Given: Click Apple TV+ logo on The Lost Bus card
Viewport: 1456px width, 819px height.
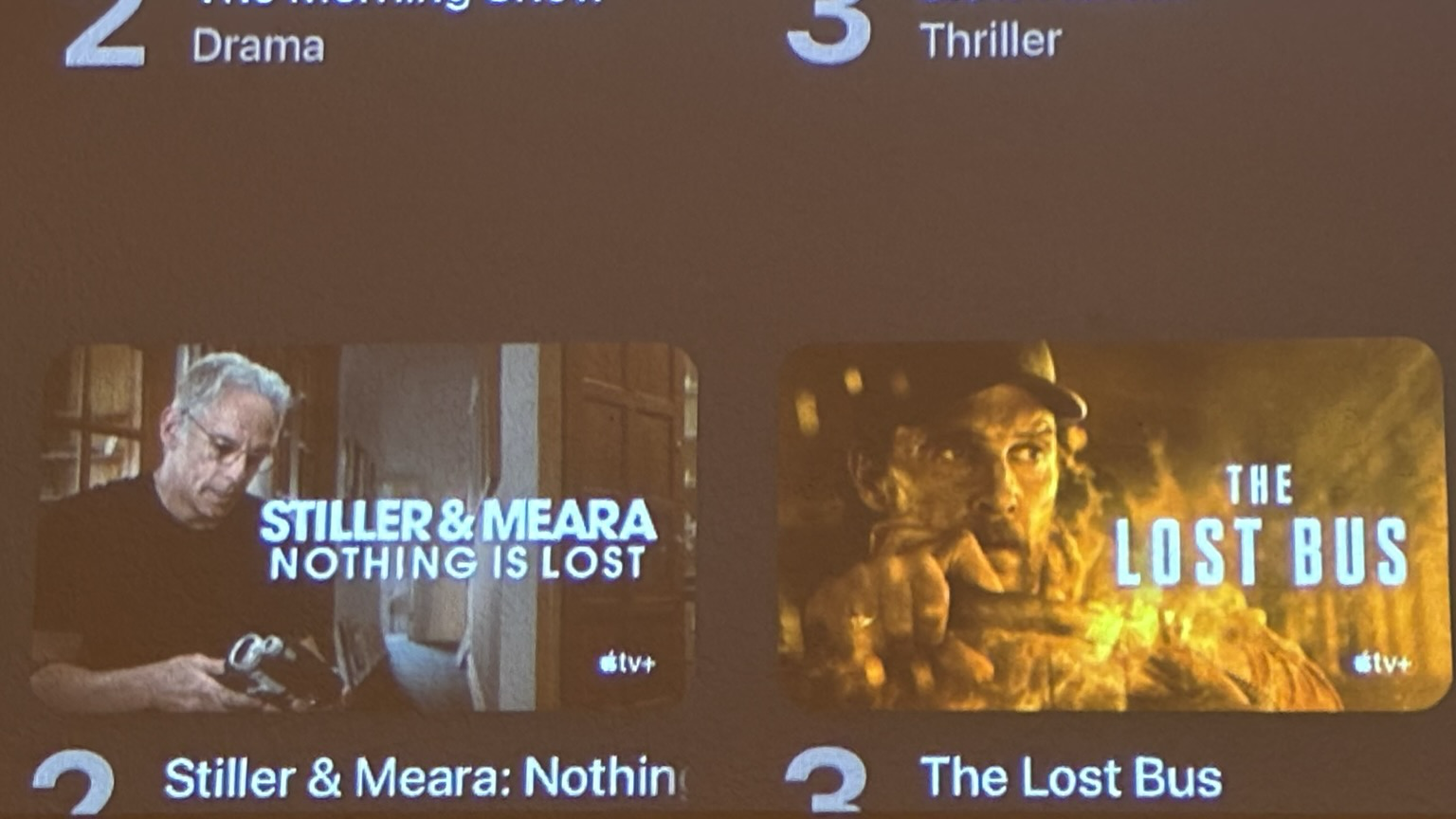Looking at the screenshot, I should point(1382,663).
